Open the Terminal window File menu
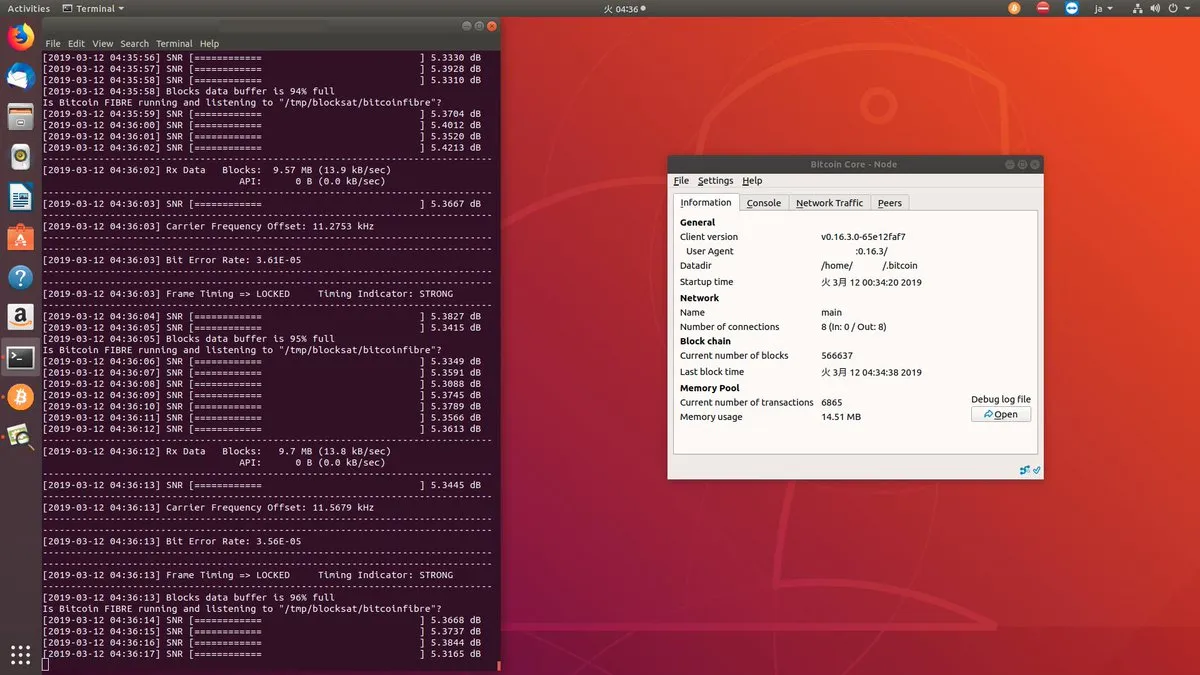 53,44
